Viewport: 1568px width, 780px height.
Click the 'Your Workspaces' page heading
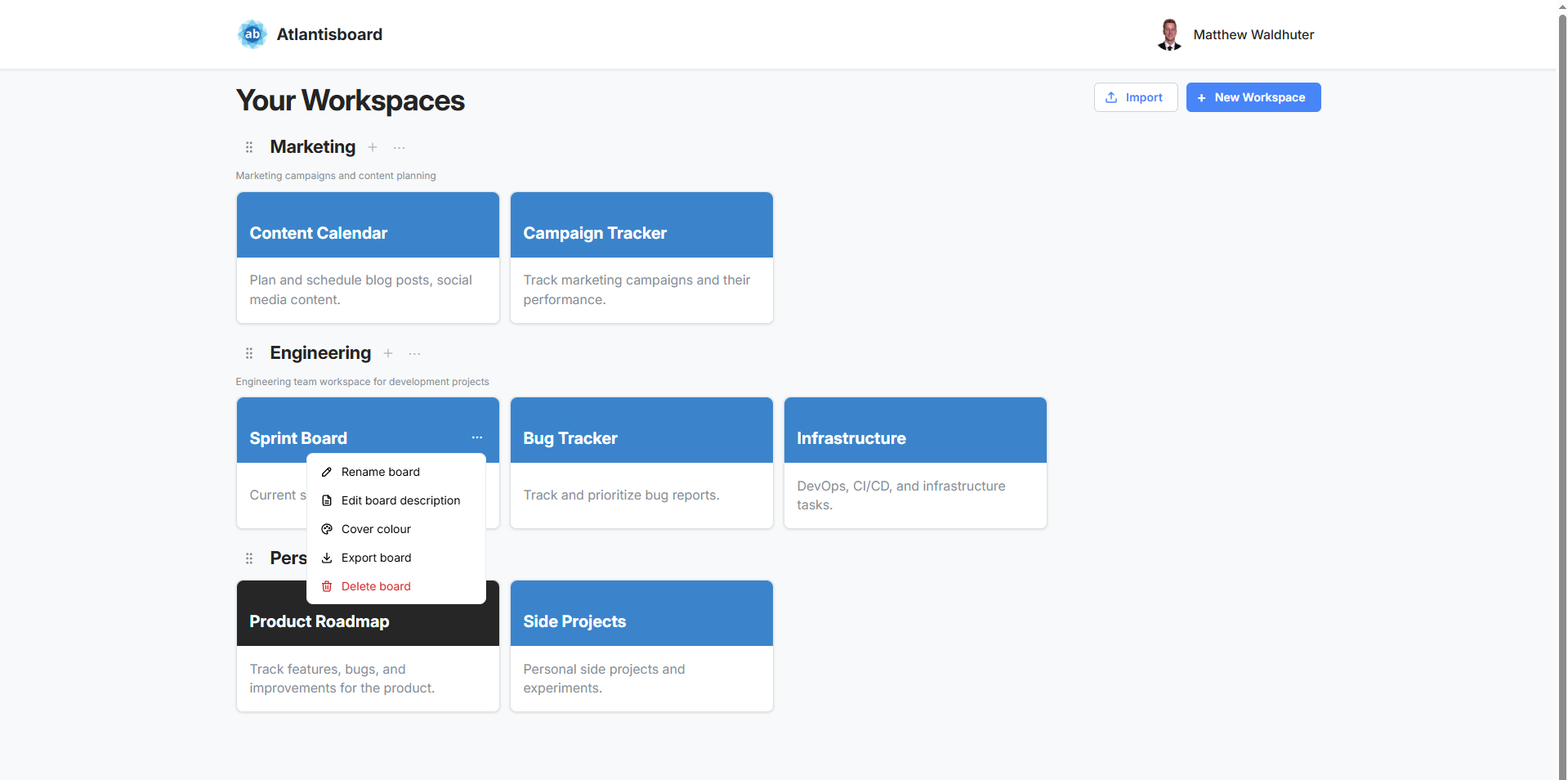[x=351, y=101]
